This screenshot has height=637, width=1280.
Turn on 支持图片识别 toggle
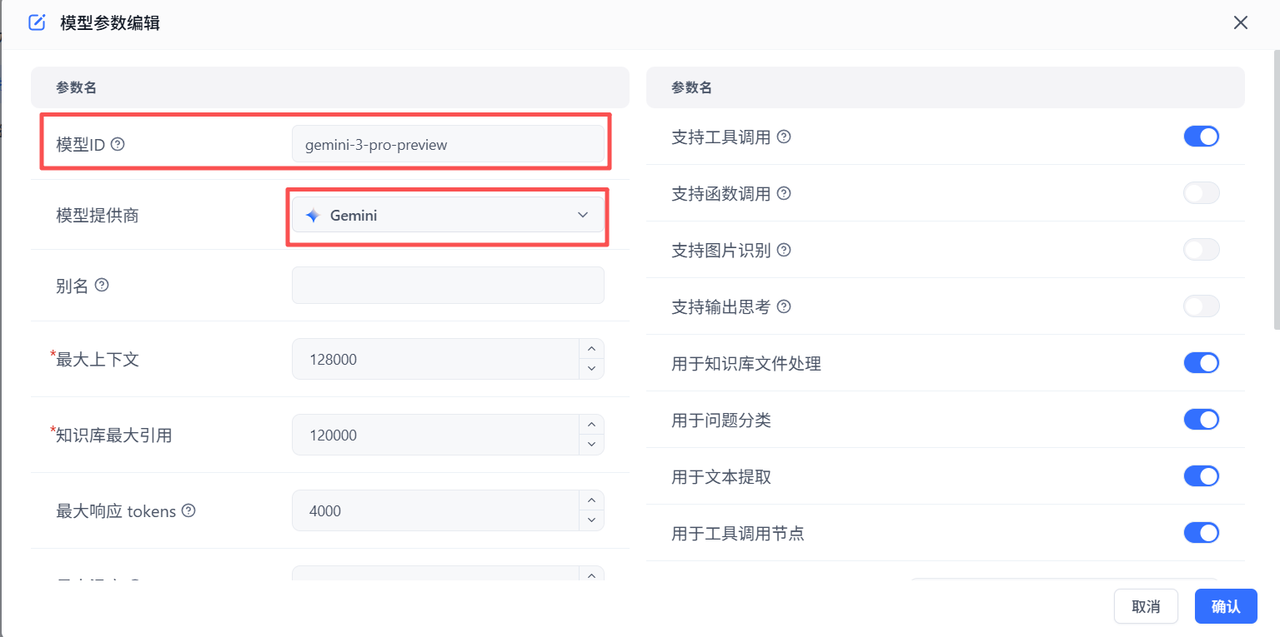1201,250
